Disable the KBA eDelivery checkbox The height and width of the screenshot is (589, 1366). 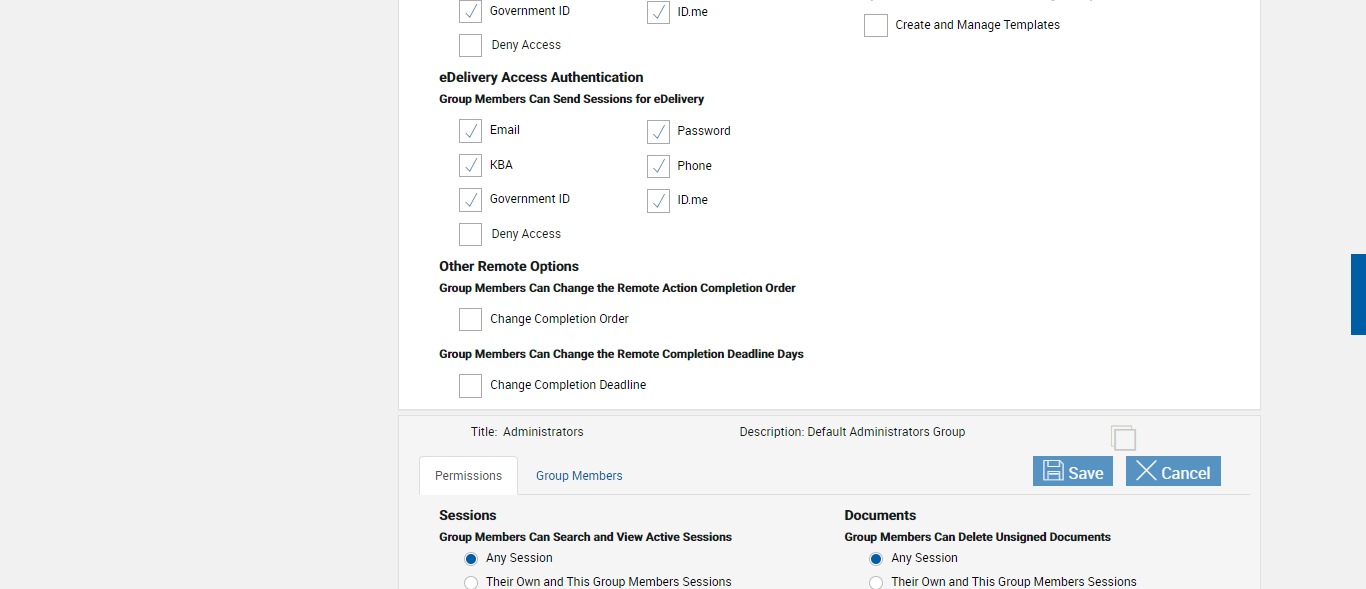[471, 166]
